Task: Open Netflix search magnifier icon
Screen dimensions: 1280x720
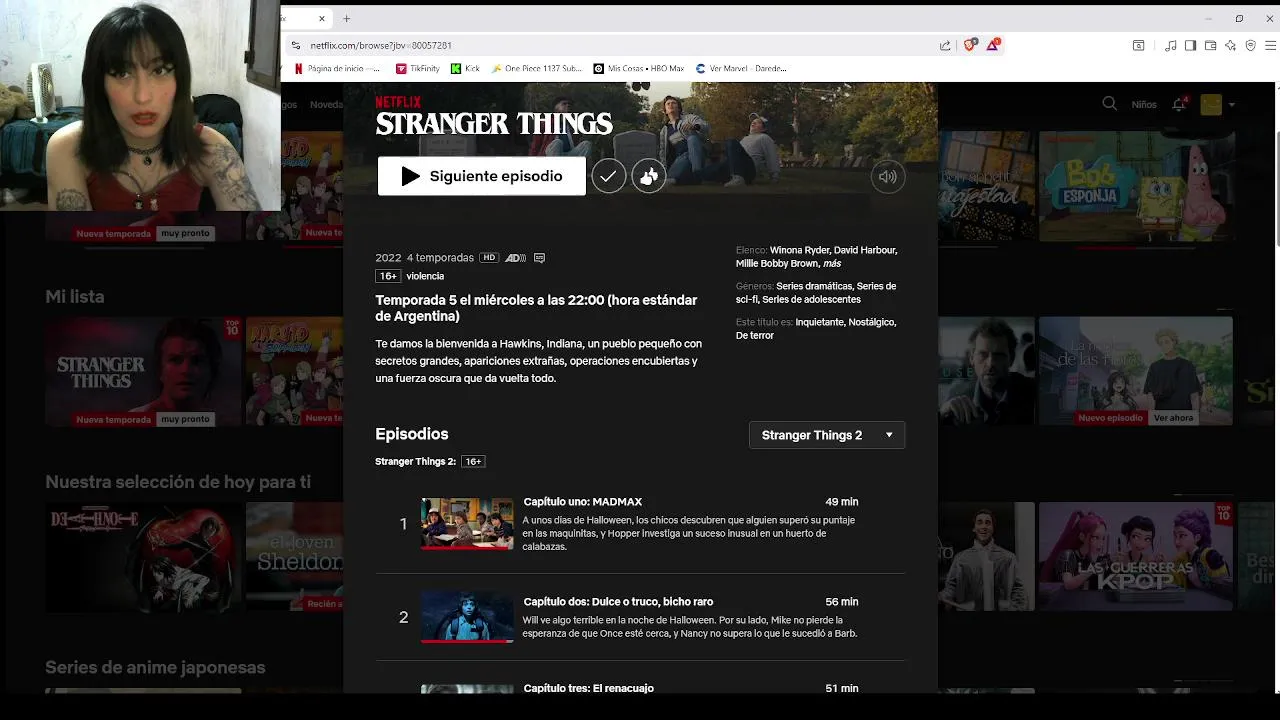Action: tap(1109, 104)
